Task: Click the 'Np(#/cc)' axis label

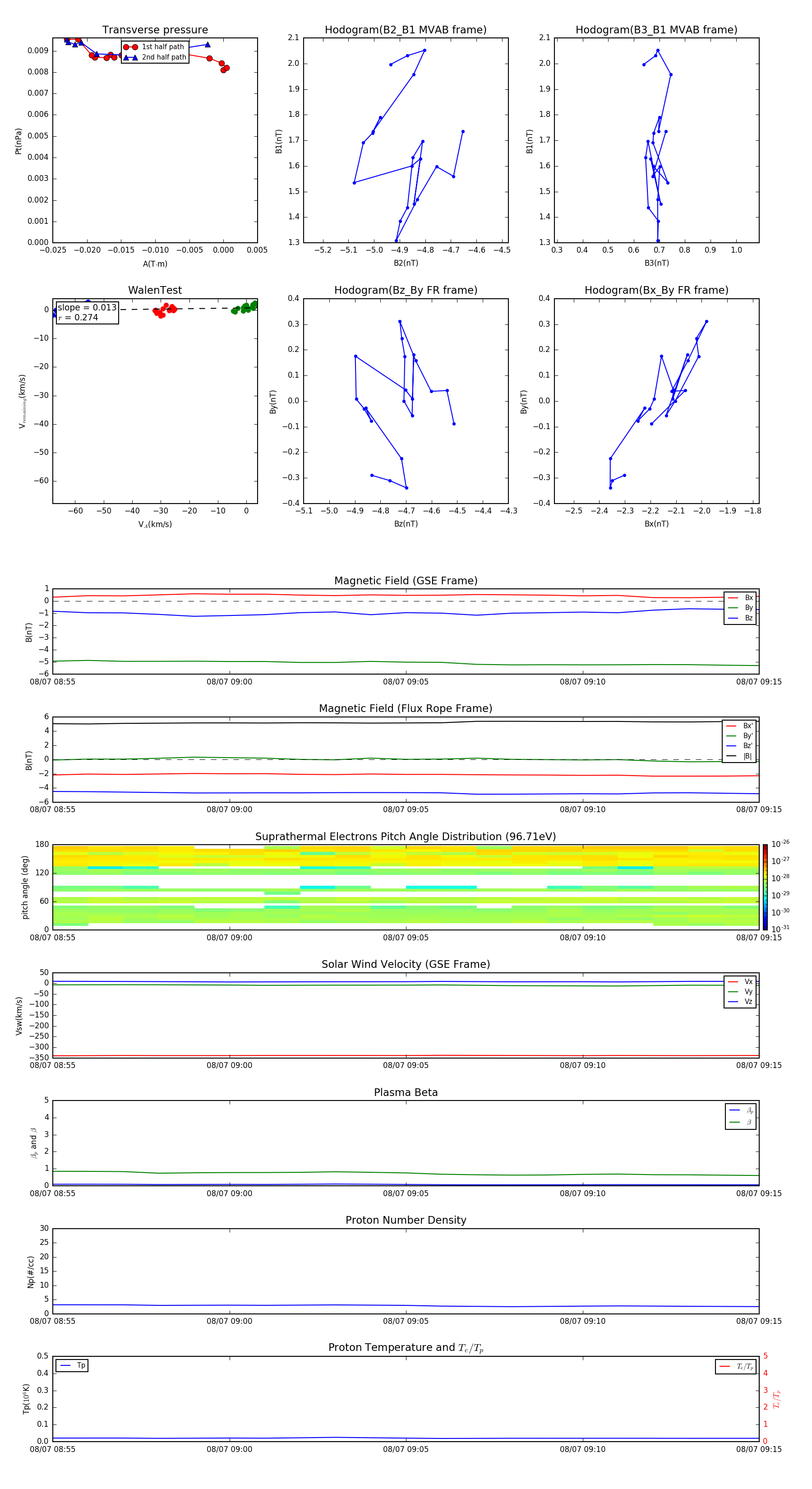Action: [31, 1271]
